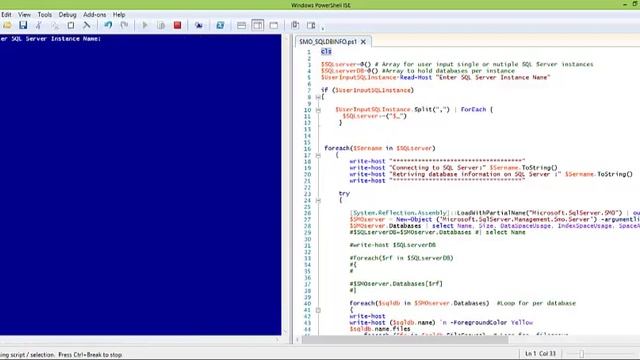Click the 'try' keyword on line 23
Viewport: 640px width, 360px height.
(x=344, y=193)
